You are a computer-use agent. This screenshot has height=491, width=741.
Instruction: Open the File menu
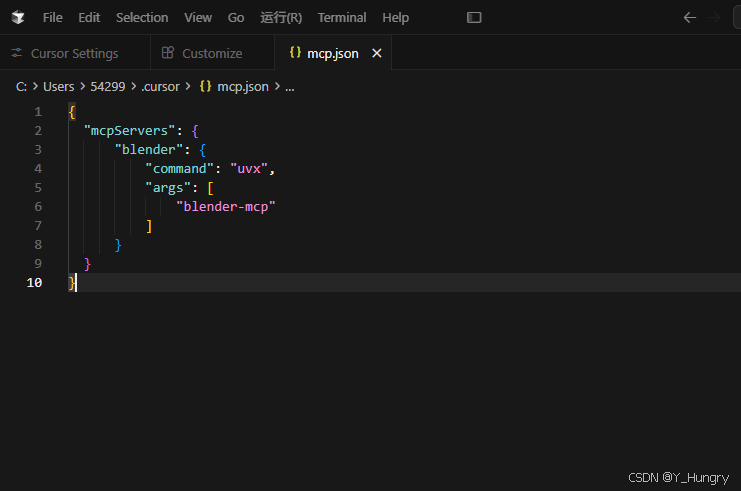[x=52, y=17]
